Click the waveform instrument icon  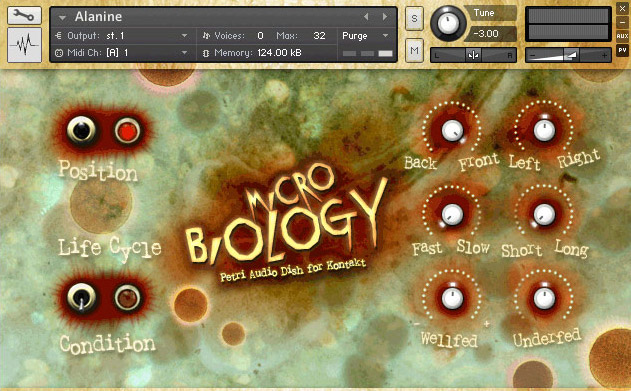coord(24,45)
